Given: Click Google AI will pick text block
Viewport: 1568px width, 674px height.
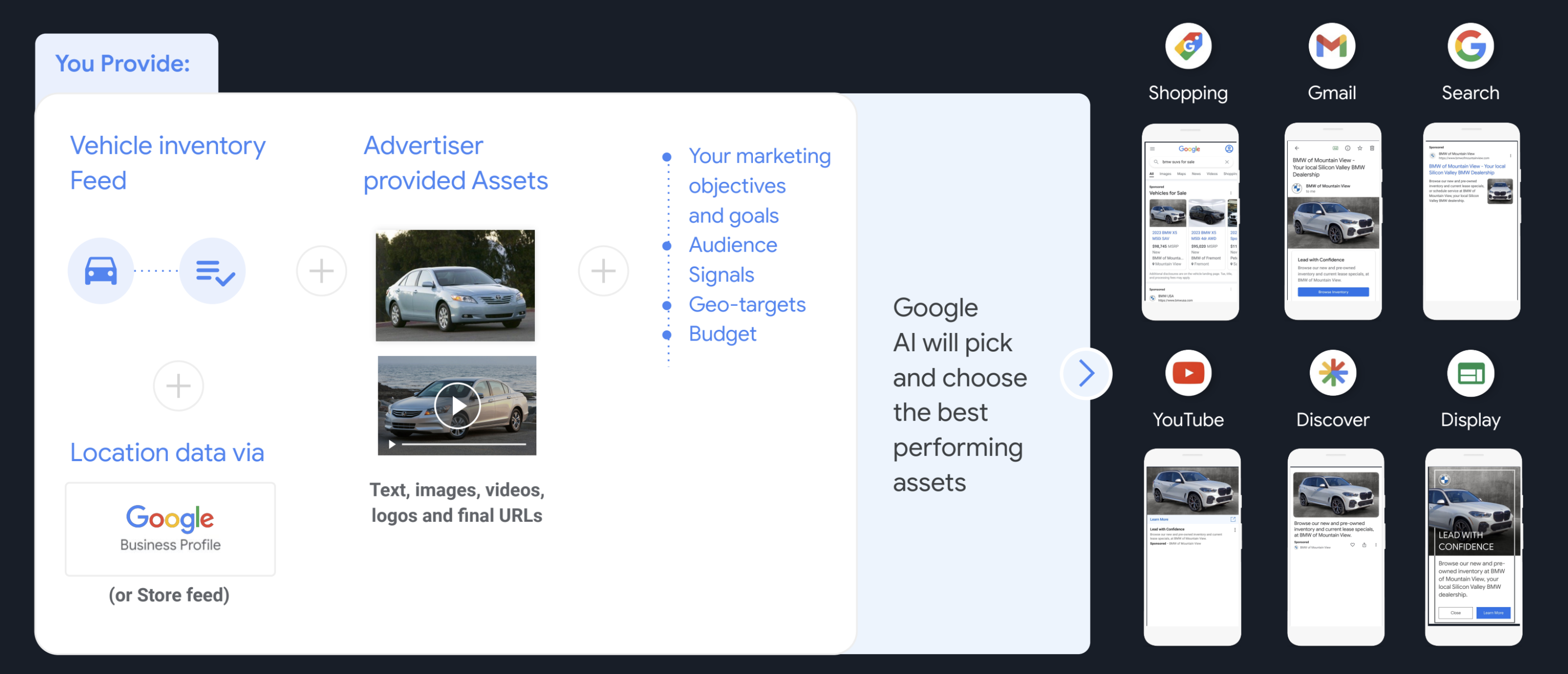Looking at the screenshot, I should (x=960, y=395).
